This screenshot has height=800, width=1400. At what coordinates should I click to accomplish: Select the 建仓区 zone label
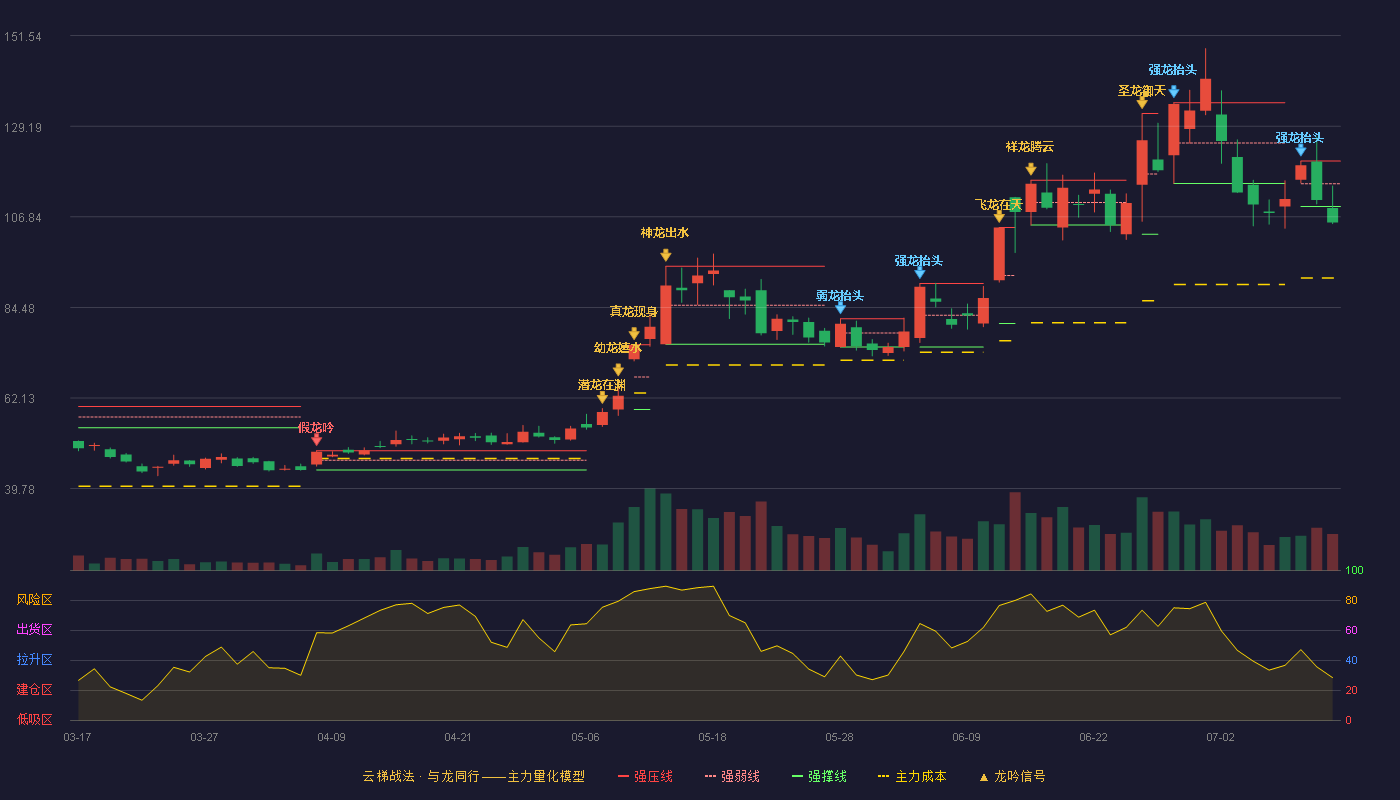[x=35, y=690]
